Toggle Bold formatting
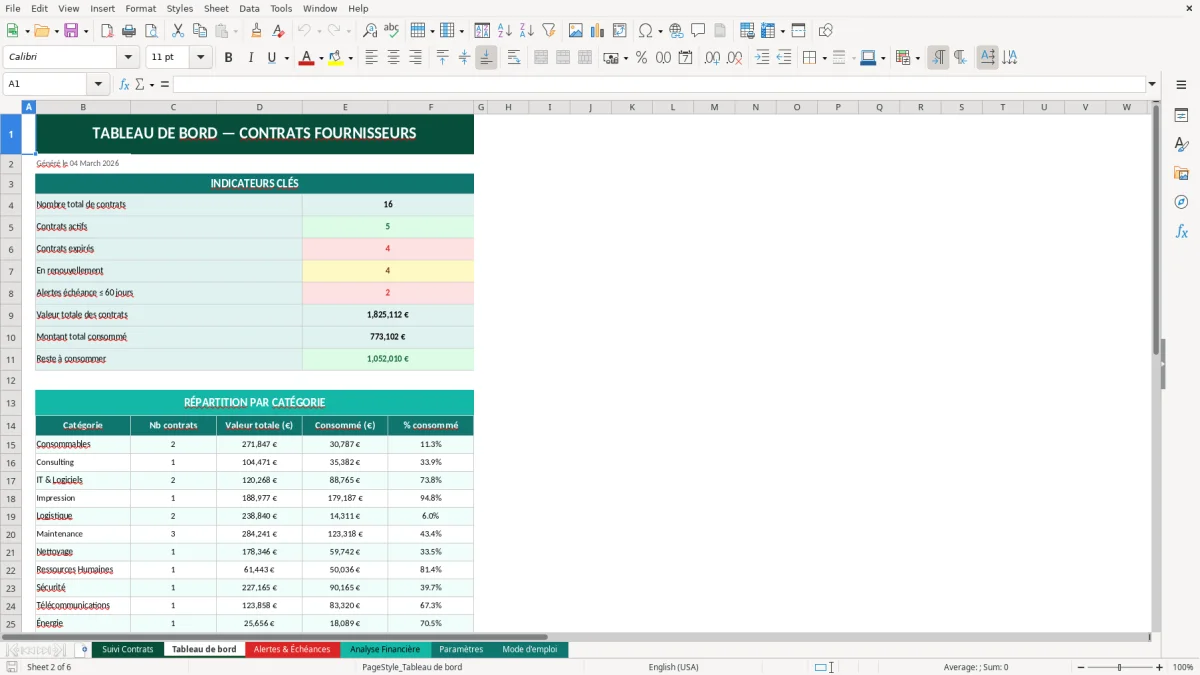Screen dimensions: 1200x675 (228, 58)
